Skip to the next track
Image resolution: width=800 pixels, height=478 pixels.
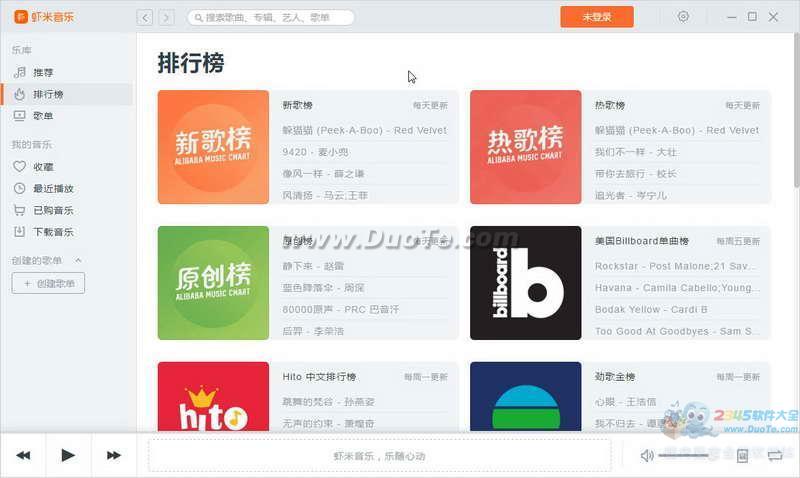click(113, 455)
